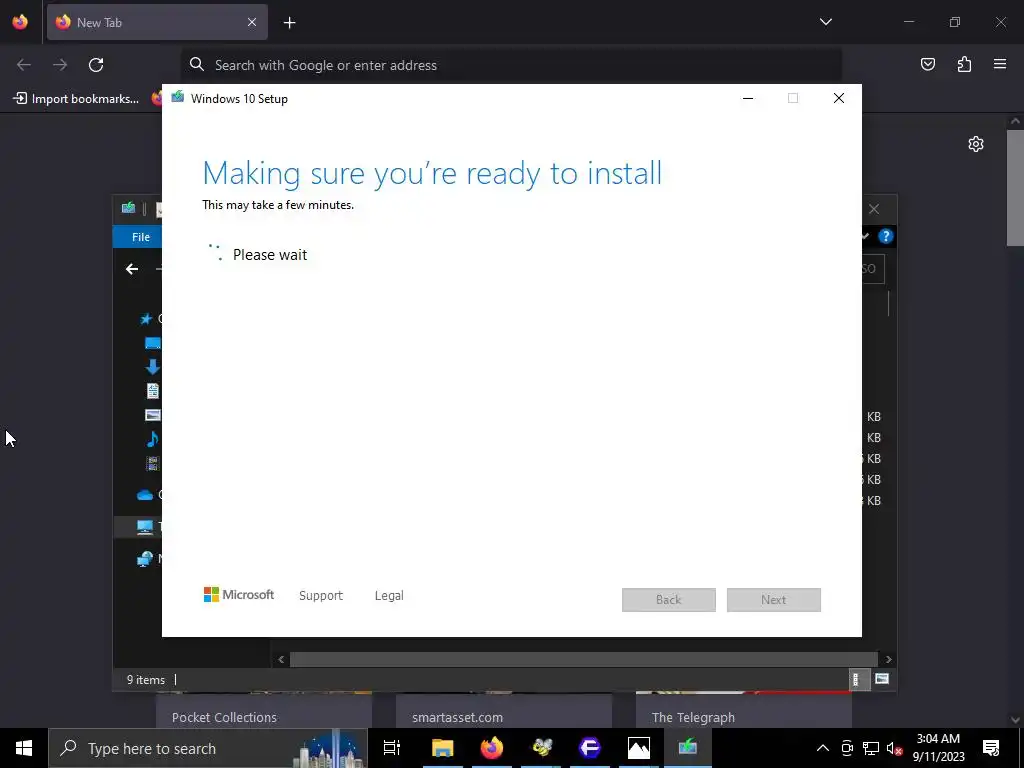The width and height of the screenshot is (1024, 768).
Task: Open smartasset.com story card
Action: tap(504, 710)
